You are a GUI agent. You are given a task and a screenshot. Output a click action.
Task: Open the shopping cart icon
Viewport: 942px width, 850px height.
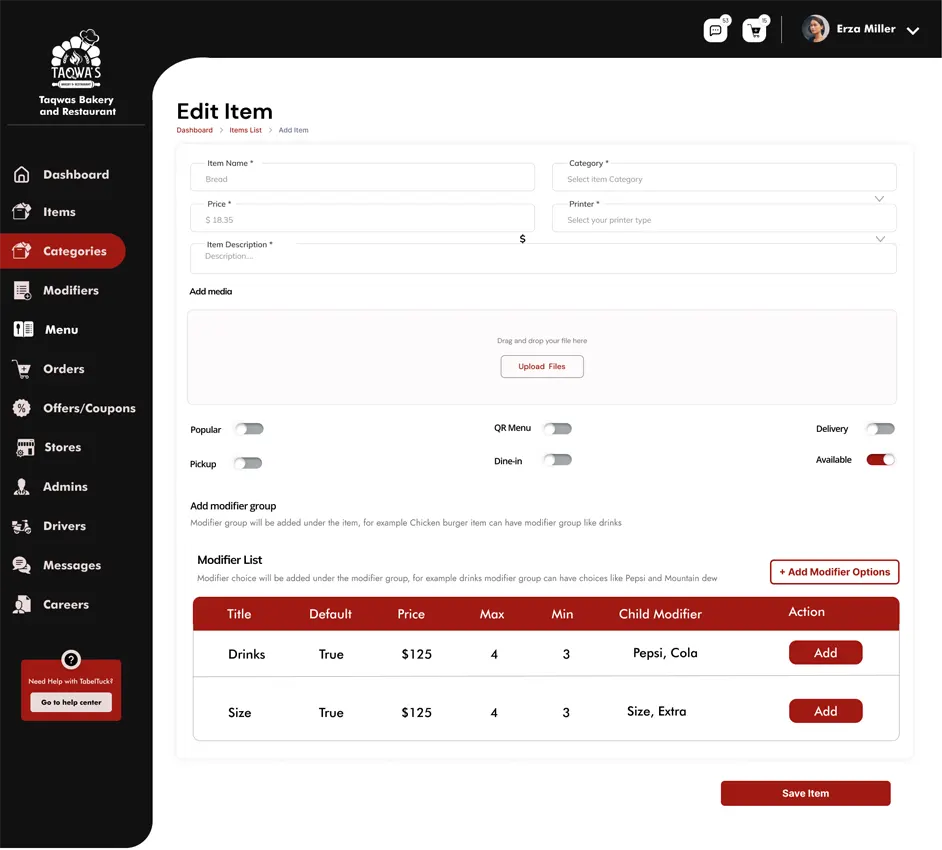pos(755,29)
